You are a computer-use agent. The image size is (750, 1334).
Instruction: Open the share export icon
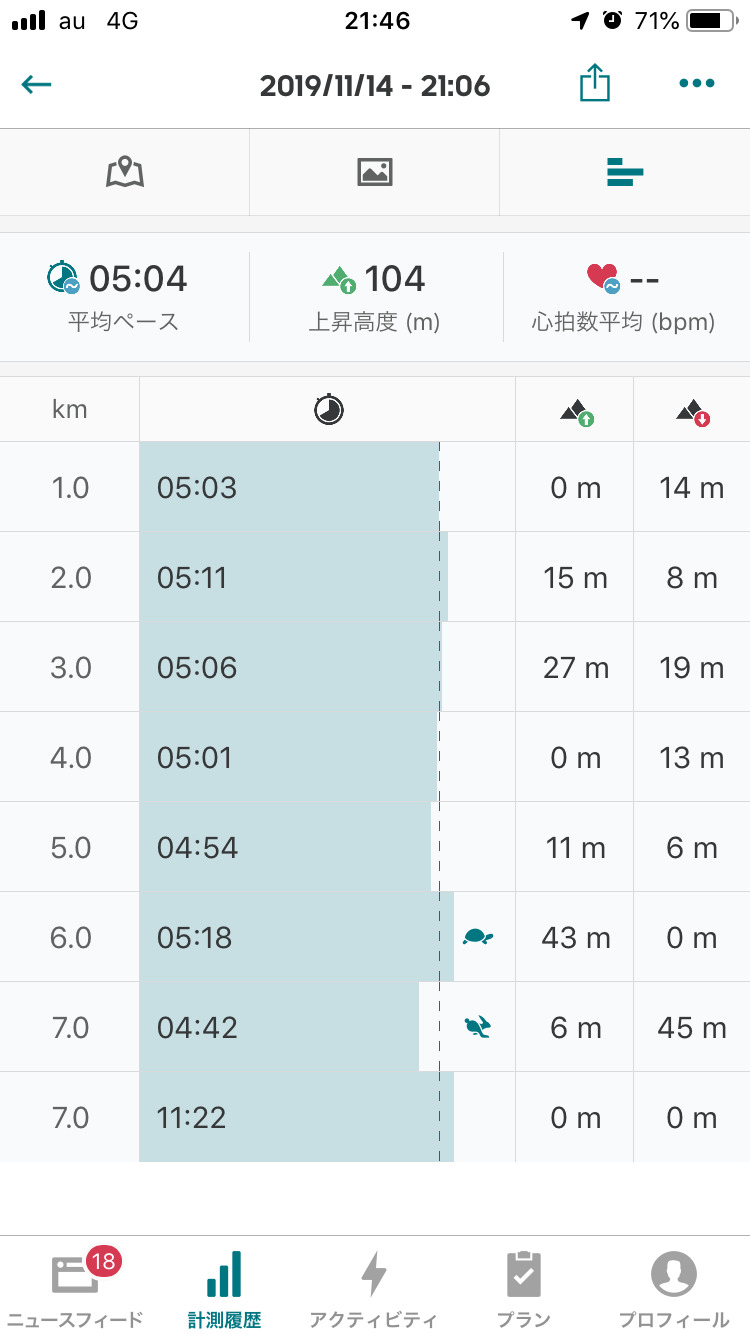[x=594, y=84]
